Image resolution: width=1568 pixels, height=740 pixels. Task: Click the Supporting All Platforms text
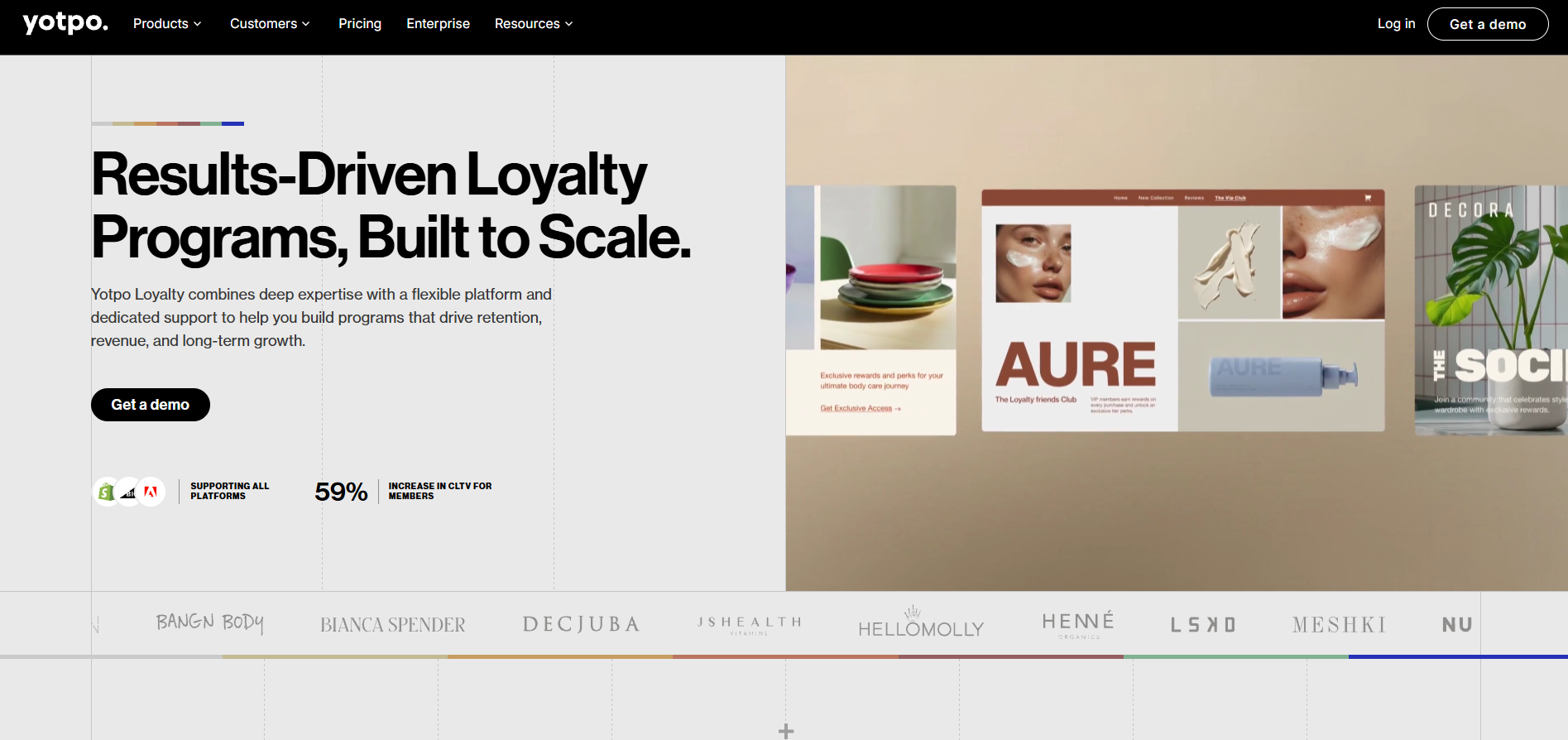230,491
